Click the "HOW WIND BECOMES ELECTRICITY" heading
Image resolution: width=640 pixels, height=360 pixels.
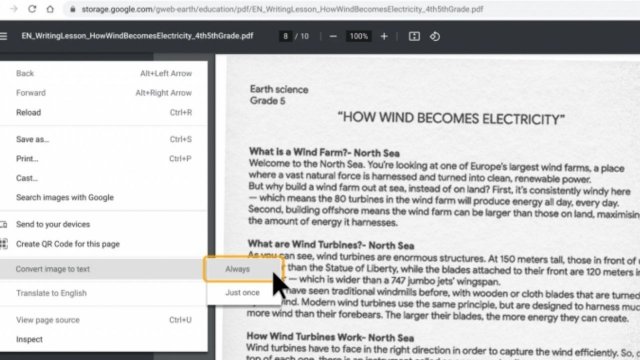point(451,118)
